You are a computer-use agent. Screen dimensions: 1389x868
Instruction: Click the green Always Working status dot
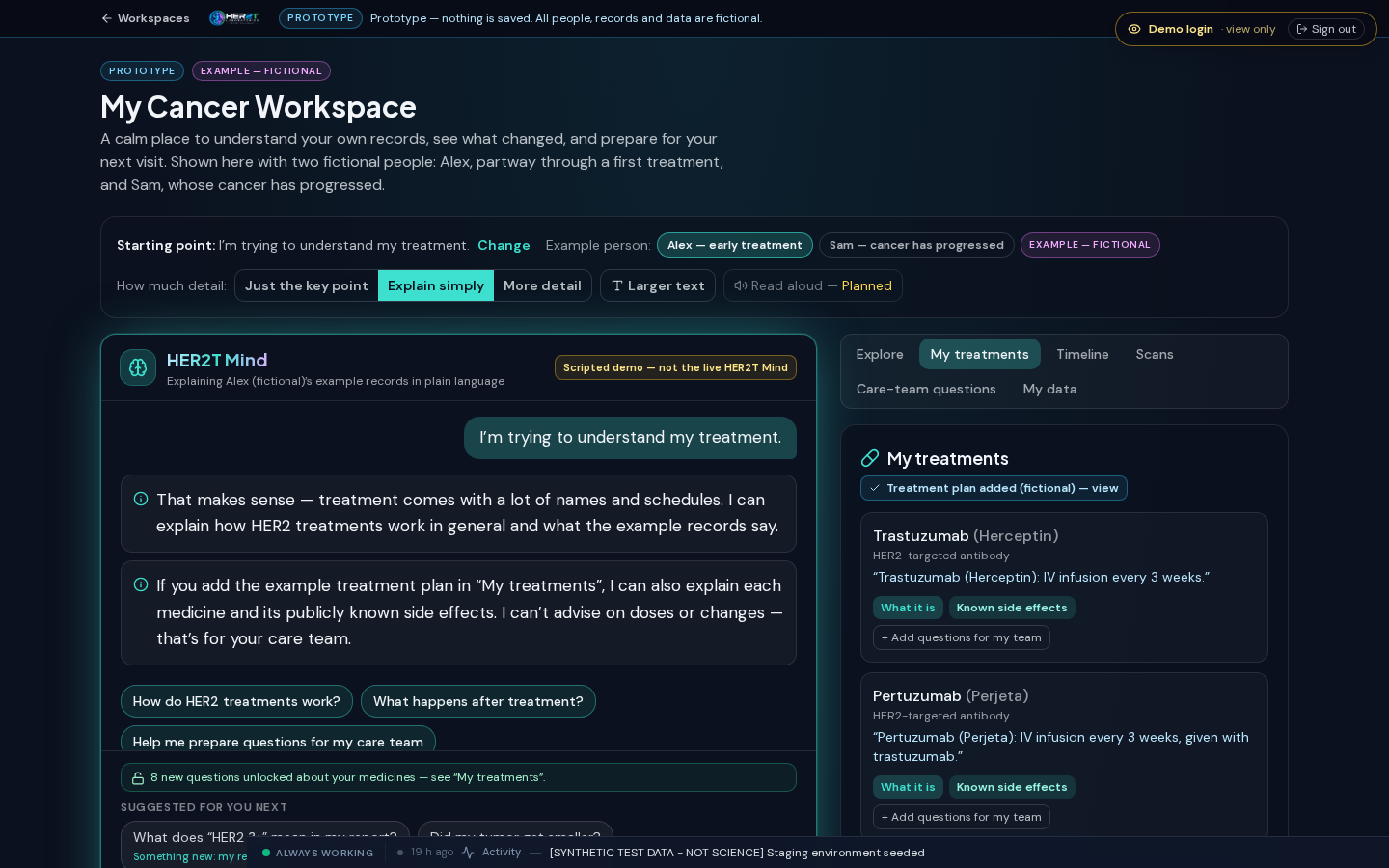tap(266, 853)
